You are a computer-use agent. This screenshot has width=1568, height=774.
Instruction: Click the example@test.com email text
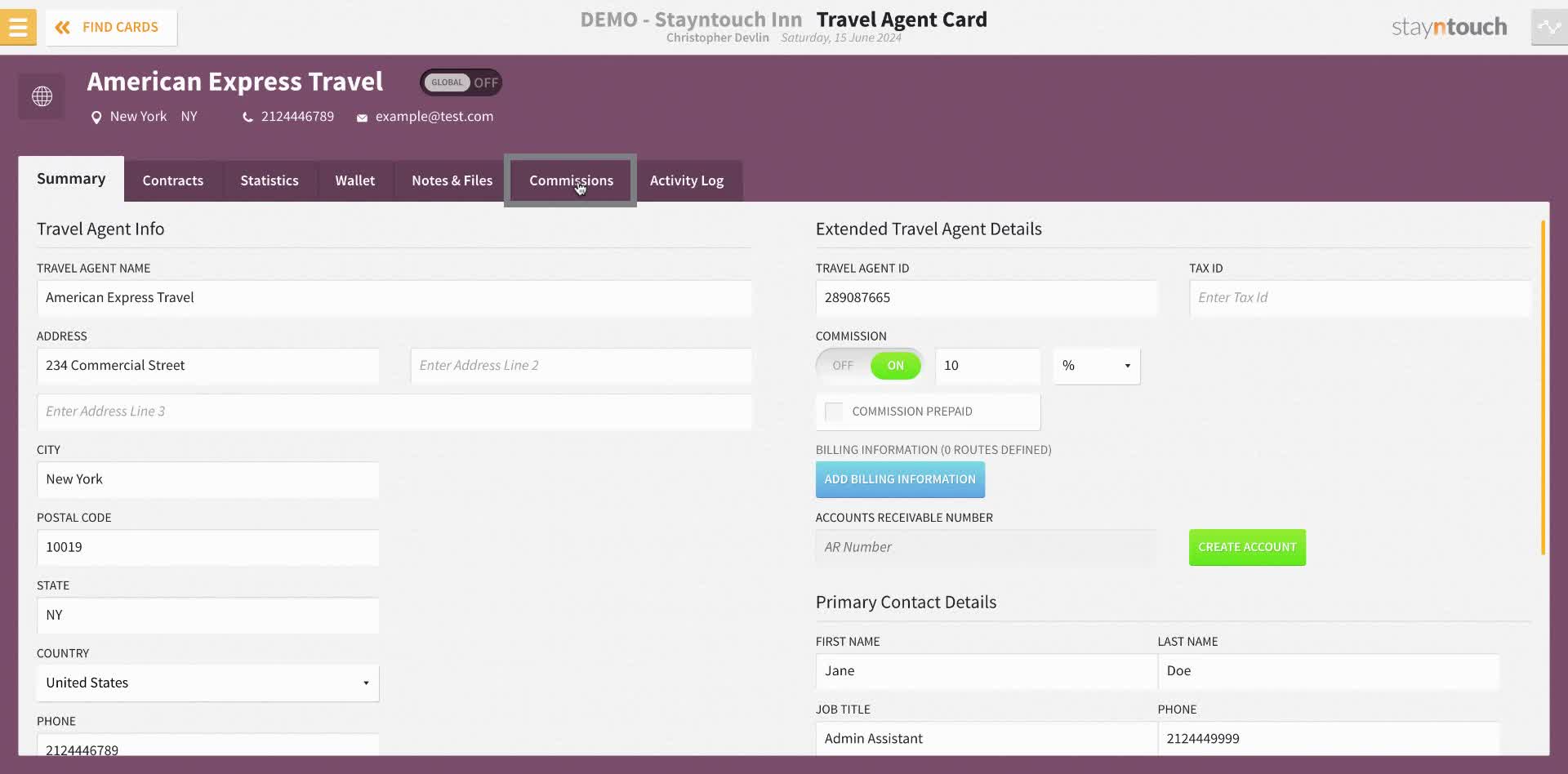(x=434, y=117)
